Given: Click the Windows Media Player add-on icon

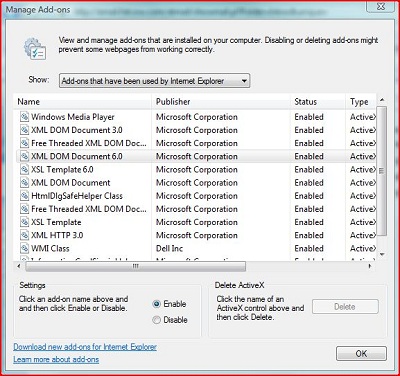Looking at the screenshot, I should click(24, 117).
